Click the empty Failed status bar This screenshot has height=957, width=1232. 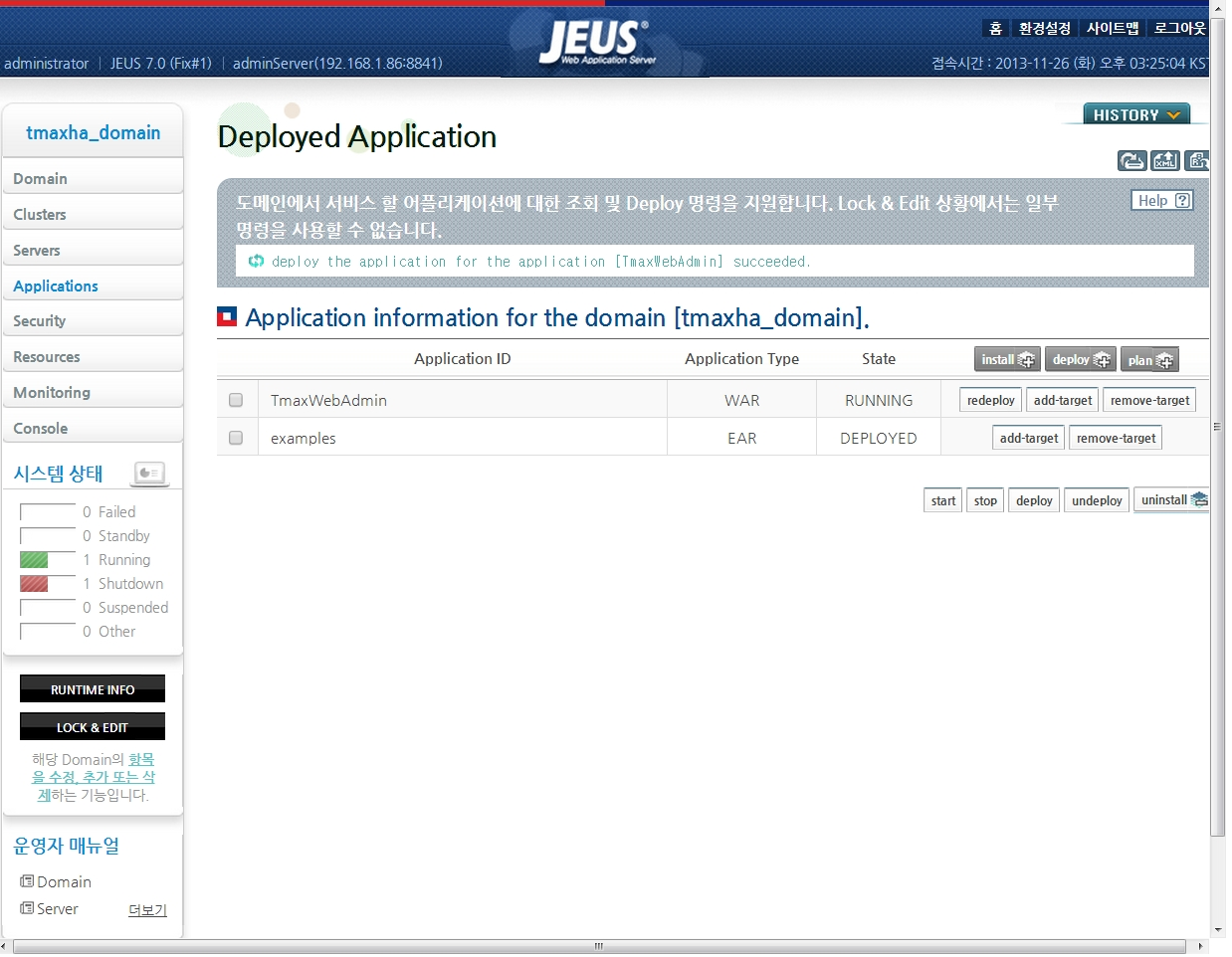click(x=48, y=512)
